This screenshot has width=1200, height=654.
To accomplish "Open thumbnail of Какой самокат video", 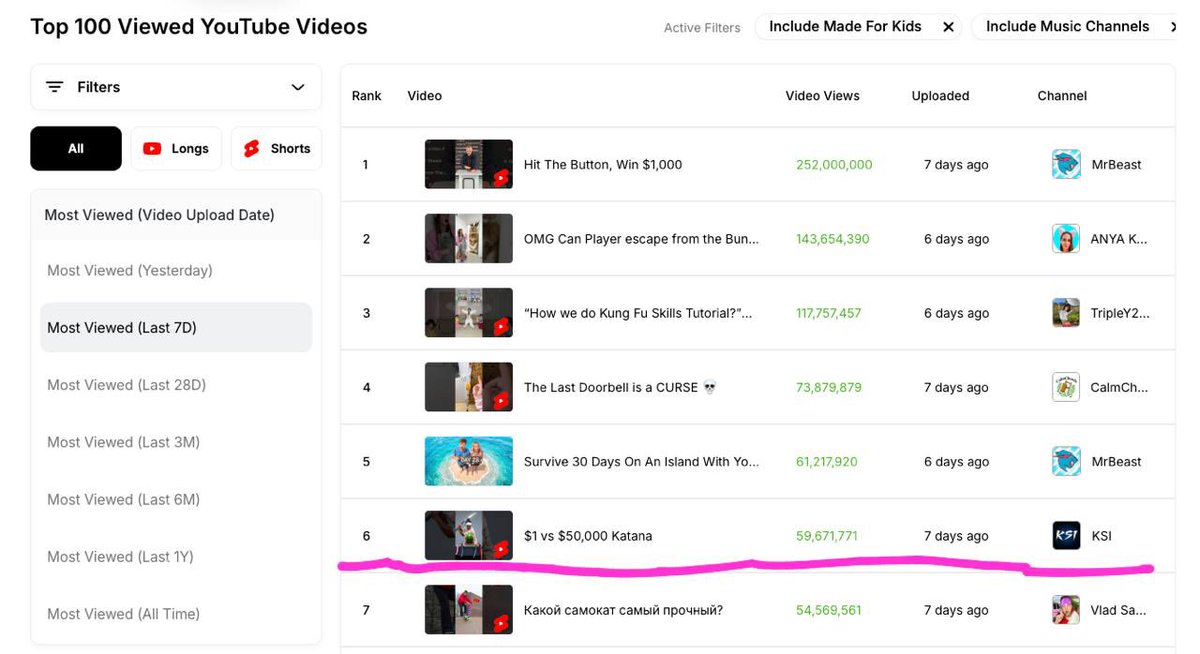I will 469,610.
